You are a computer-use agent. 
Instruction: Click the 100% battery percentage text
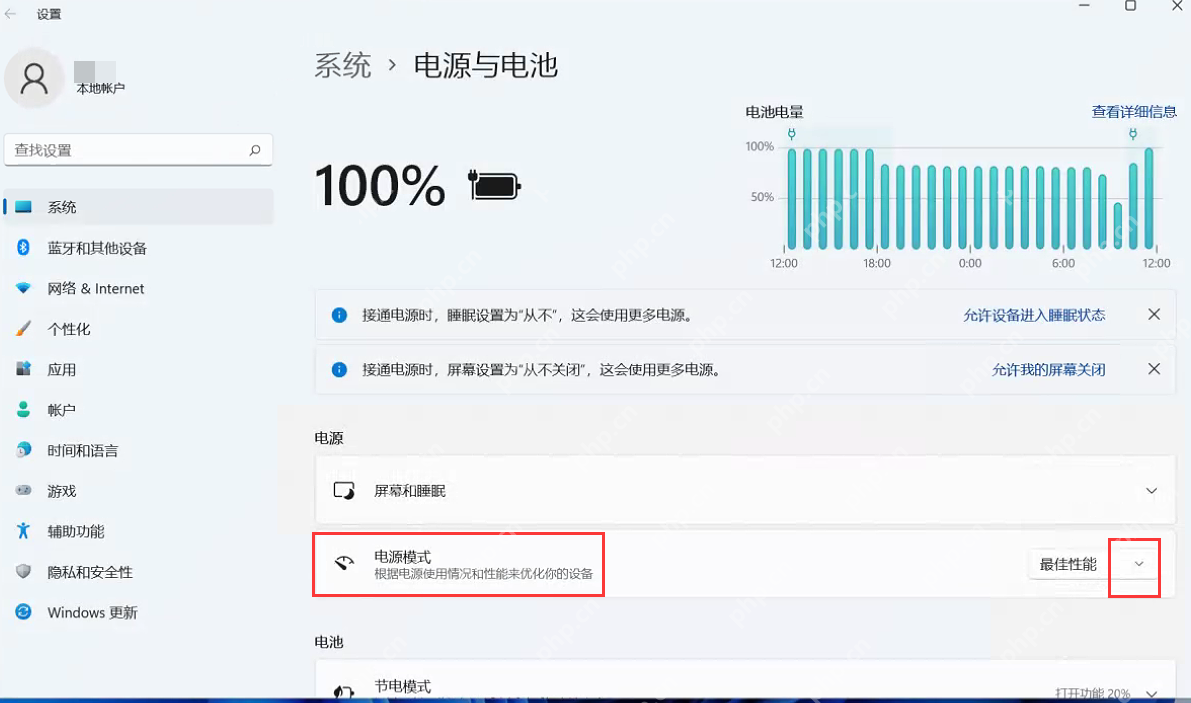(380, 185)
